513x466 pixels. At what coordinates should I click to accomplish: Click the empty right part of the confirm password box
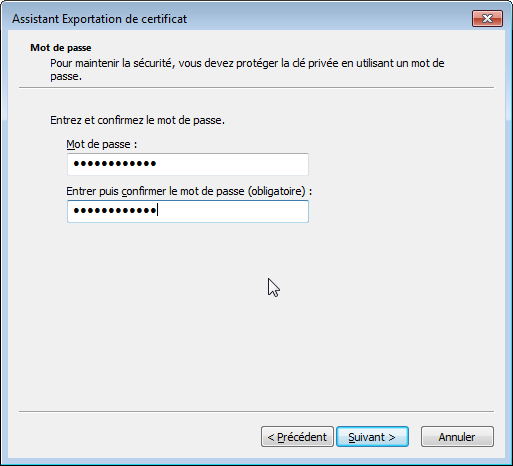click(233, 211)
